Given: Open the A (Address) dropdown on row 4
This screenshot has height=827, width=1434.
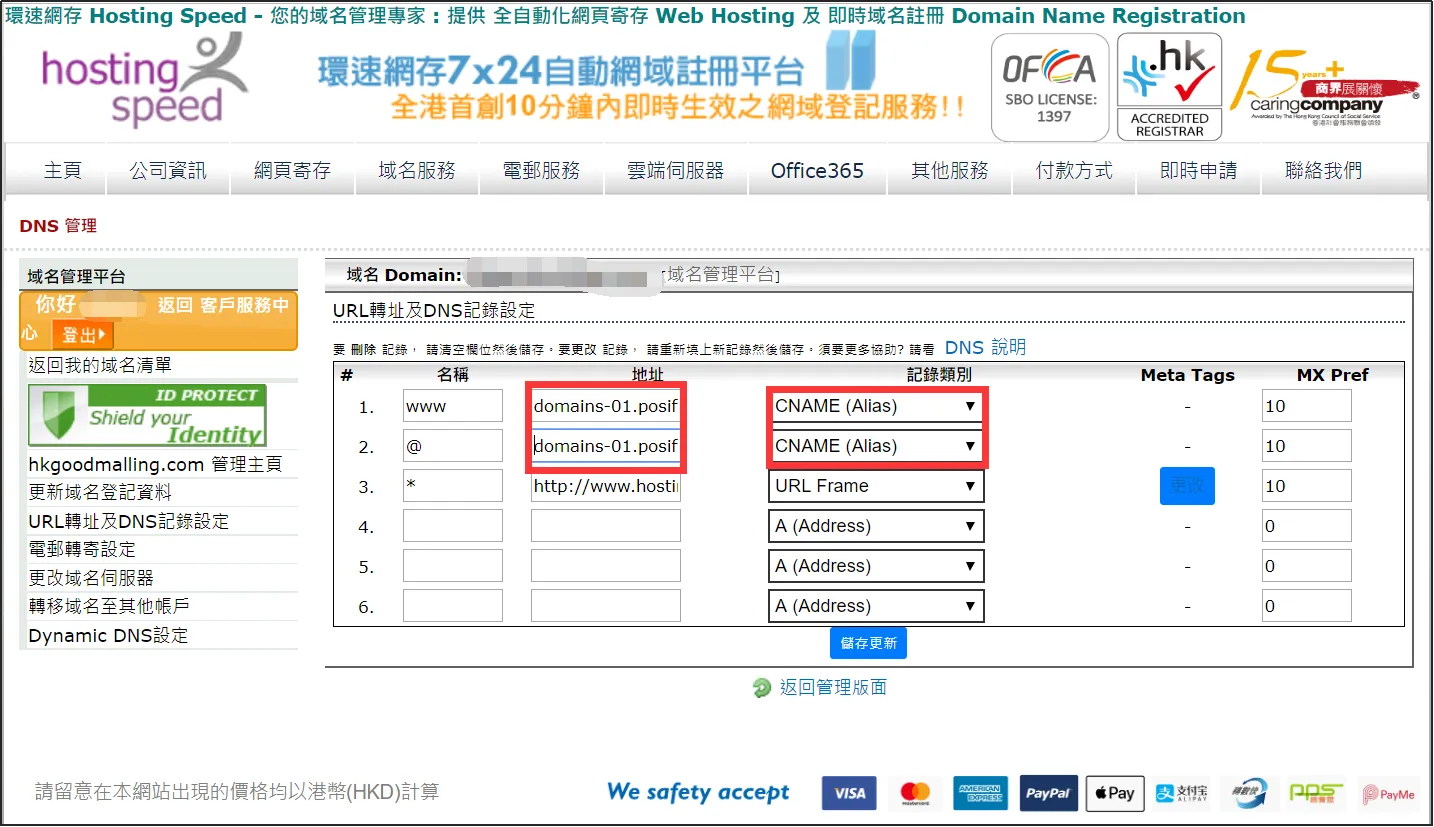Looking at the screenshot, I should point(875,525).
